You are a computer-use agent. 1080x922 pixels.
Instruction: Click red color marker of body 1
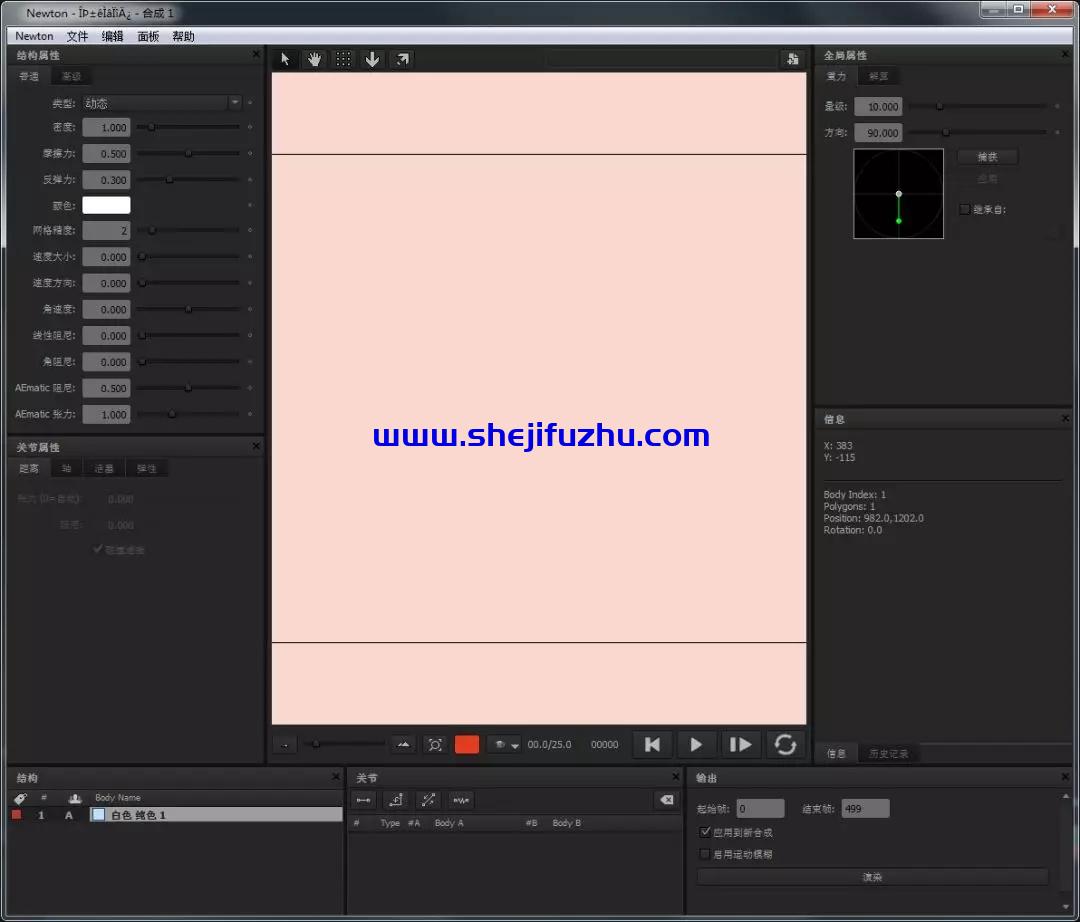point(17,815)
